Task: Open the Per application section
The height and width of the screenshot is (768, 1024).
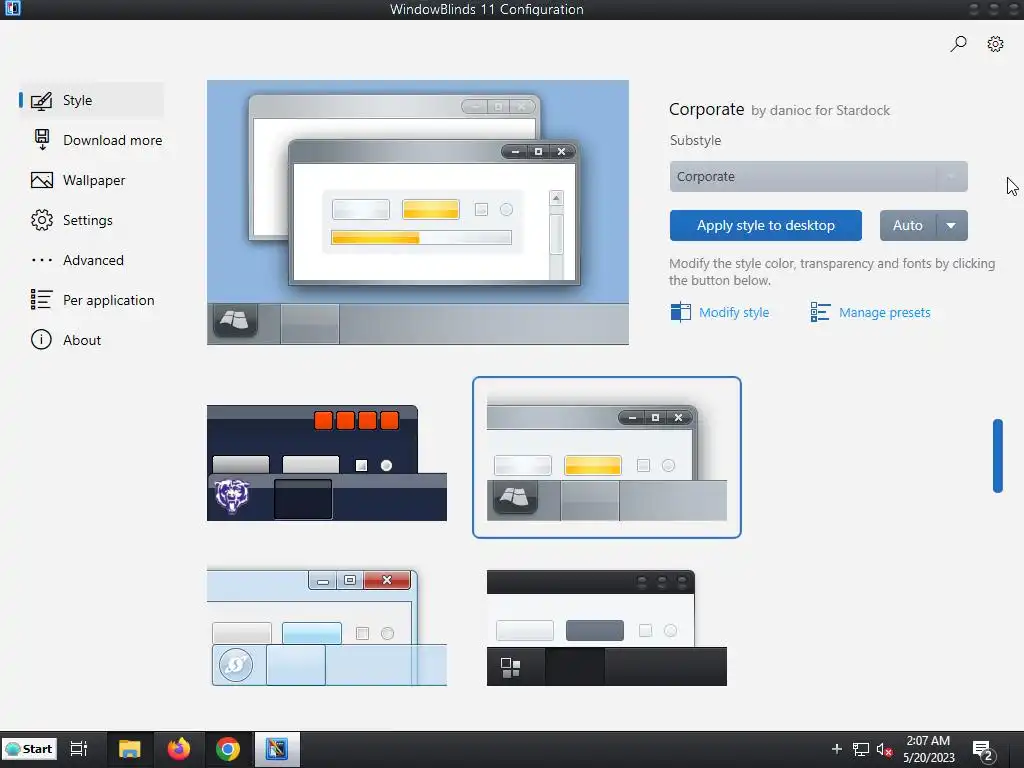Action: coord(93,300)
